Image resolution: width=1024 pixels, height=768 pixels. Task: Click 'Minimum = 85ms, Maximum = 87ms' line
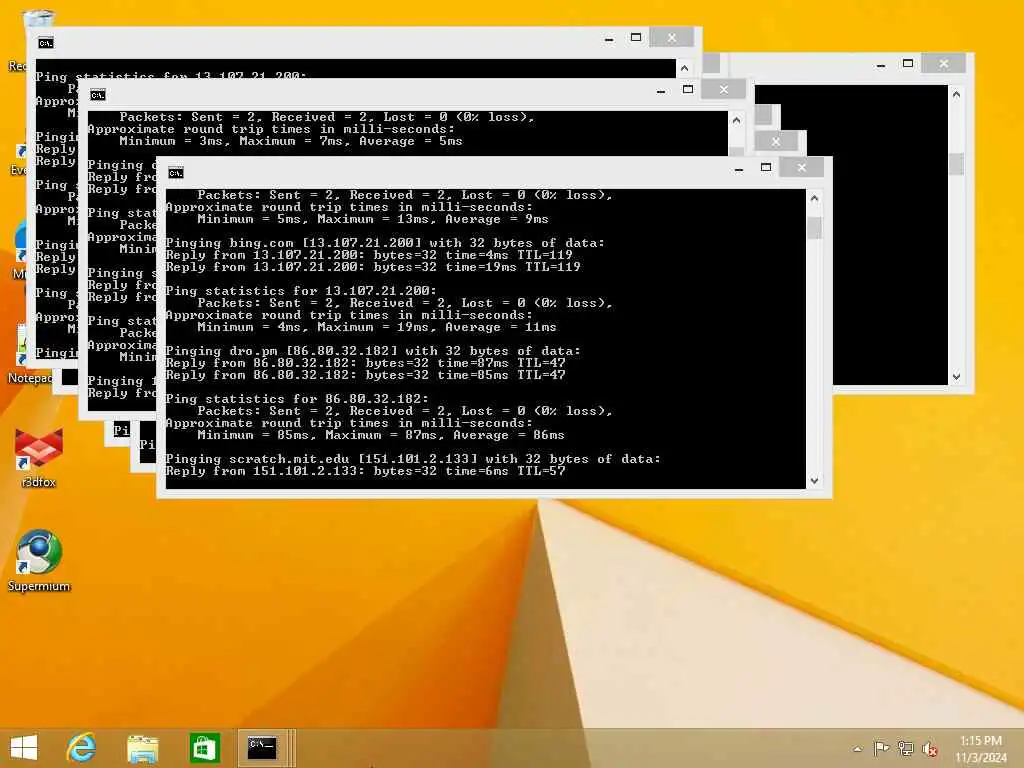point(381,435)
